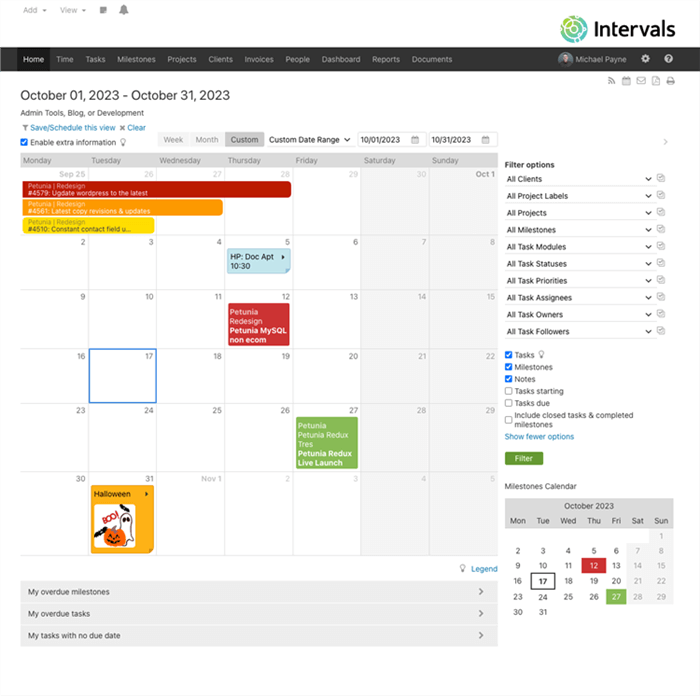Click the lightbulb beside Legend

[x=462, y=568]
